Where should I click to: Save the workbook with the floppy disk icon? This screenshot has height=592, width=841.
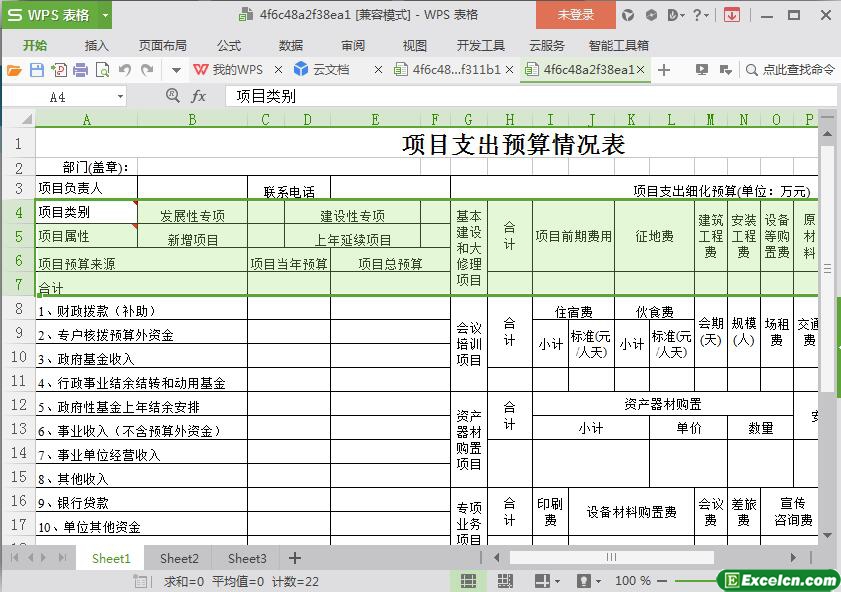[36, 70]
